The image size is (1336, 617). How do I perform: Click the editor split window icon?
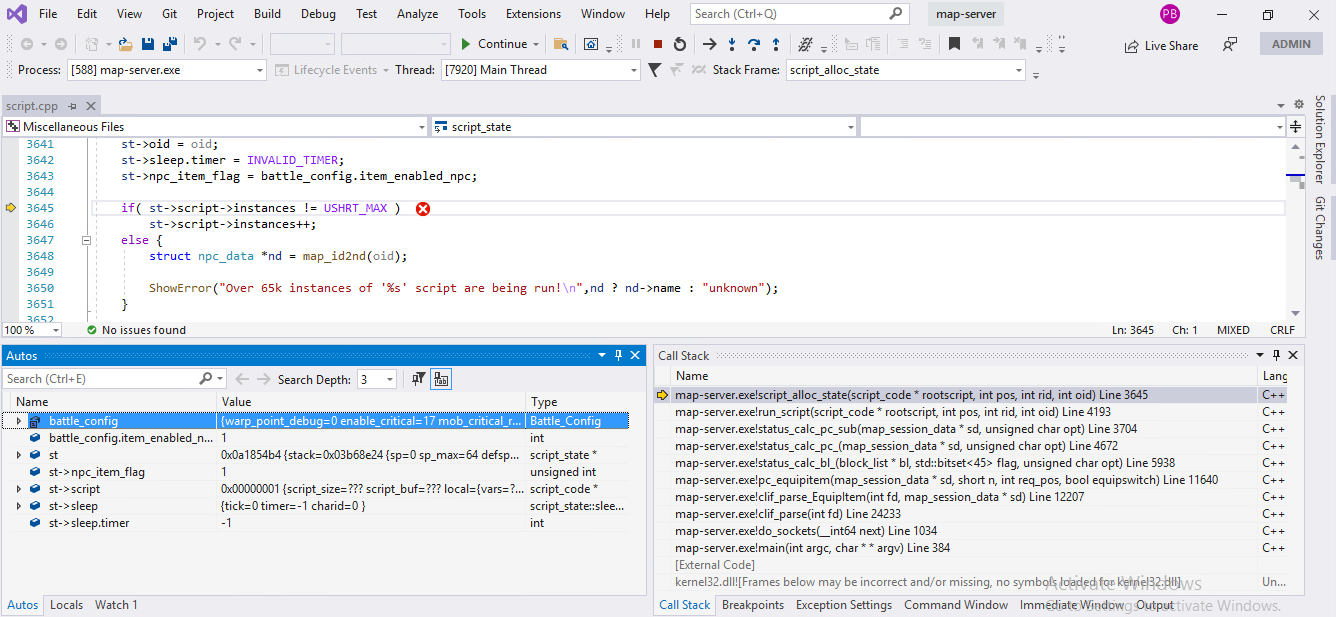click(1296, 127)
